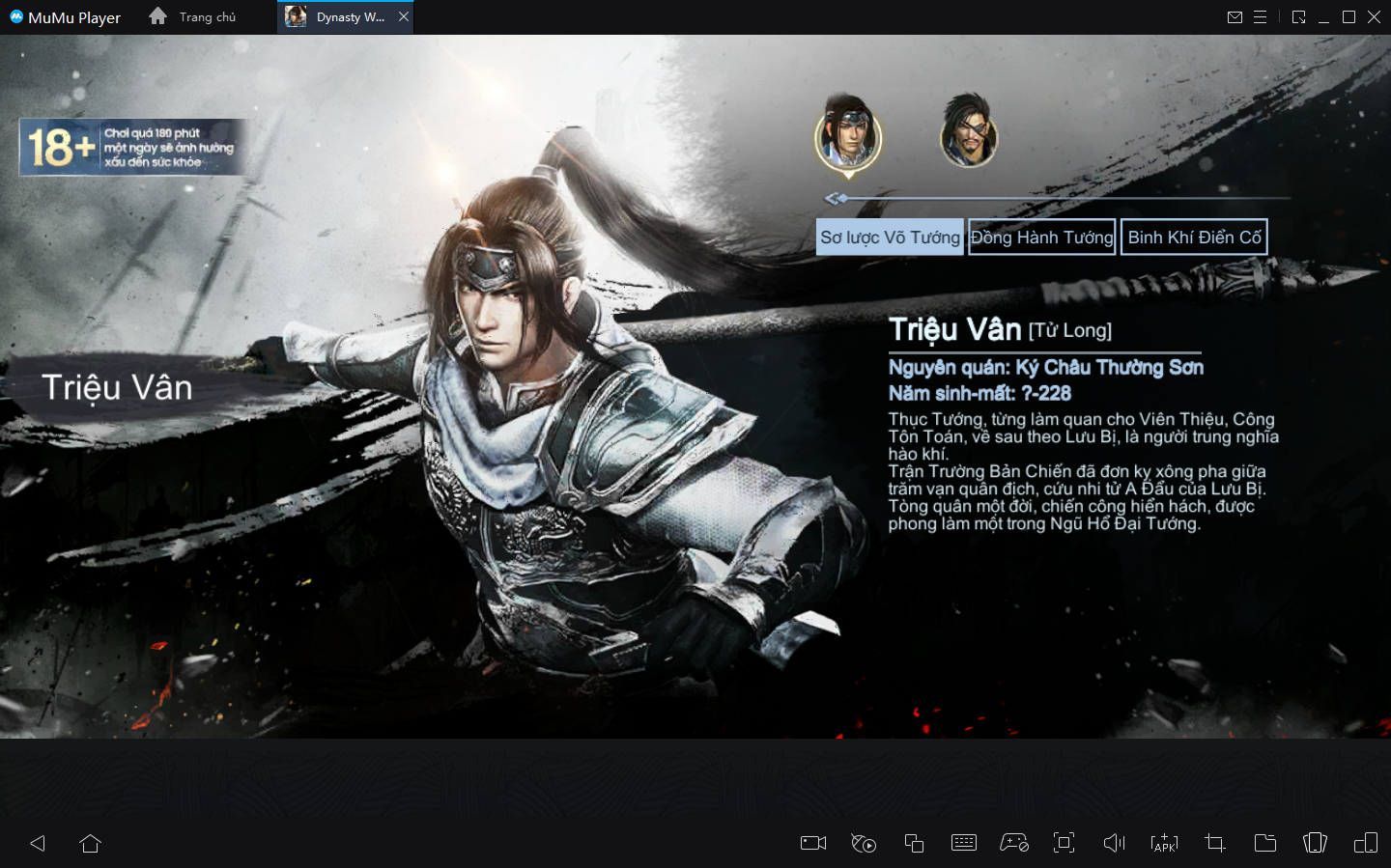The height and width of the screenshot is (868, 1391).
Task: Click the shake device phone icon
Action: [1315, 843]
